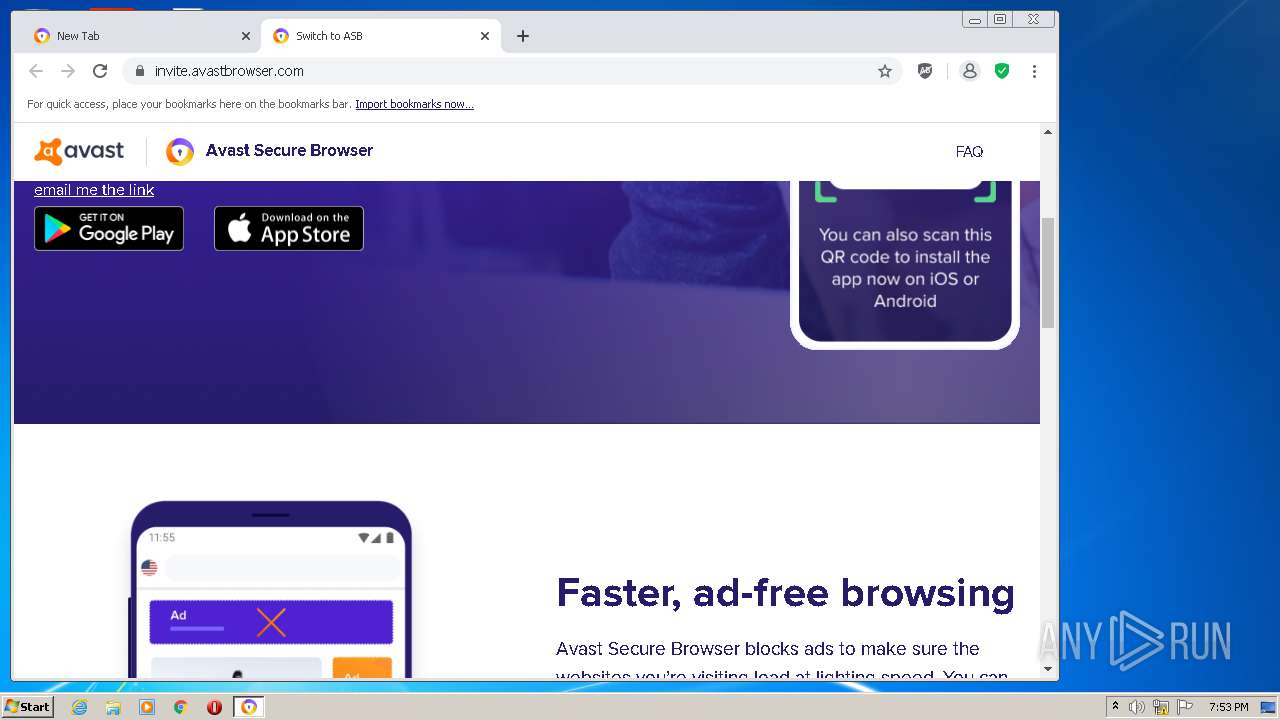Open the Windows Start menu
The height and width of the screenshot is (720, 1280).
pyautogui.click(x=27, y=706)
